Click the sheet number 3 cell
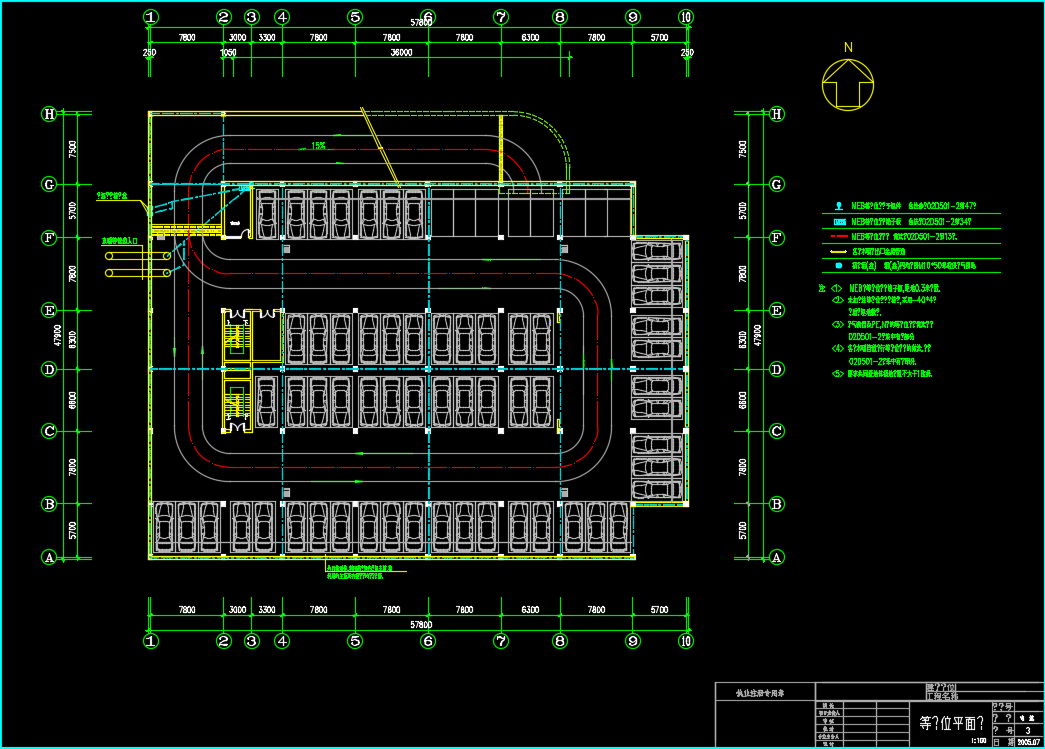1045x749 pixels. [x=1027, y=731]
